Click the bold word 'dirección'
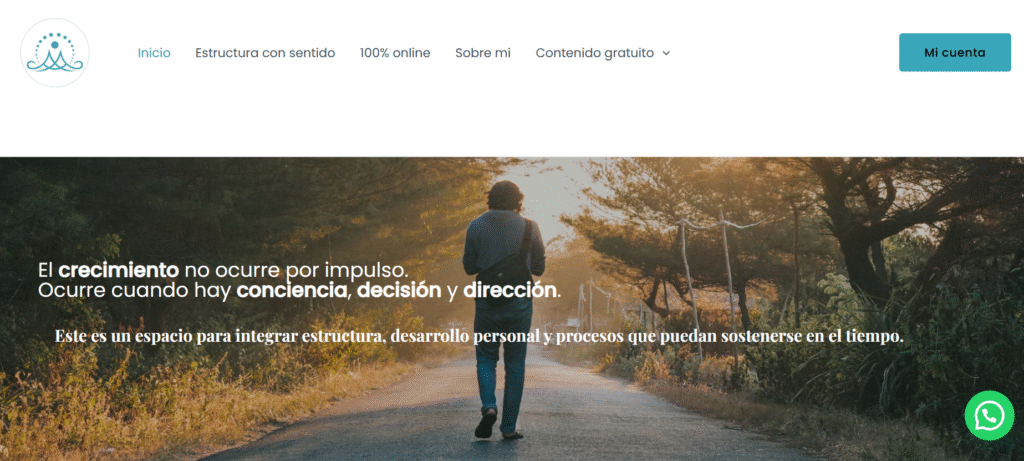1024x461 pixels. coord(509,291)
